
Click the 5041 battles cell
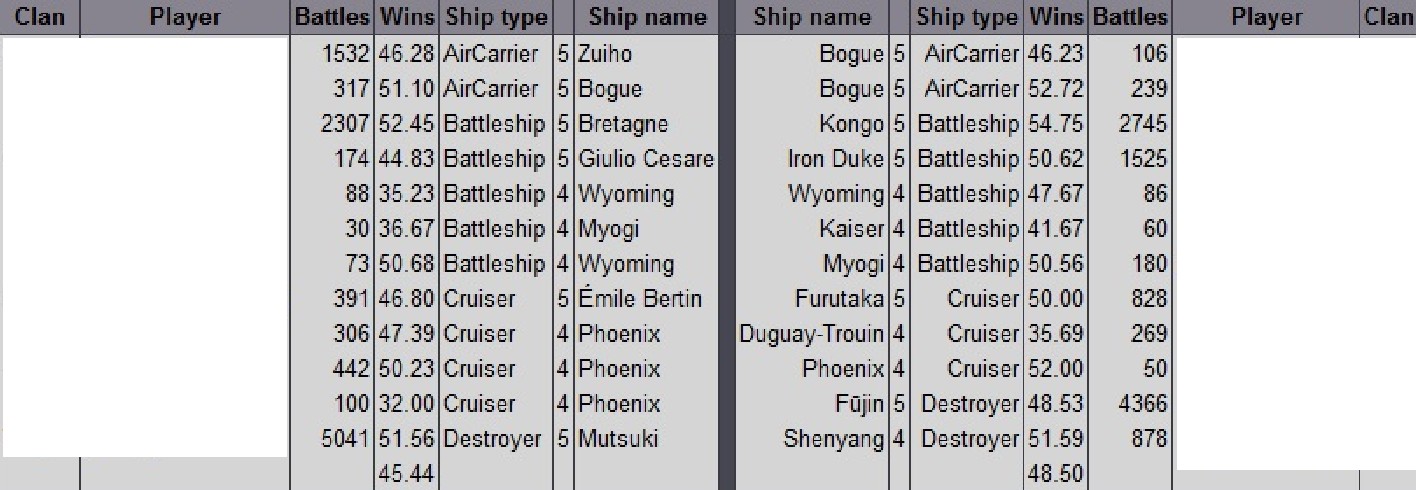(346, 439)
